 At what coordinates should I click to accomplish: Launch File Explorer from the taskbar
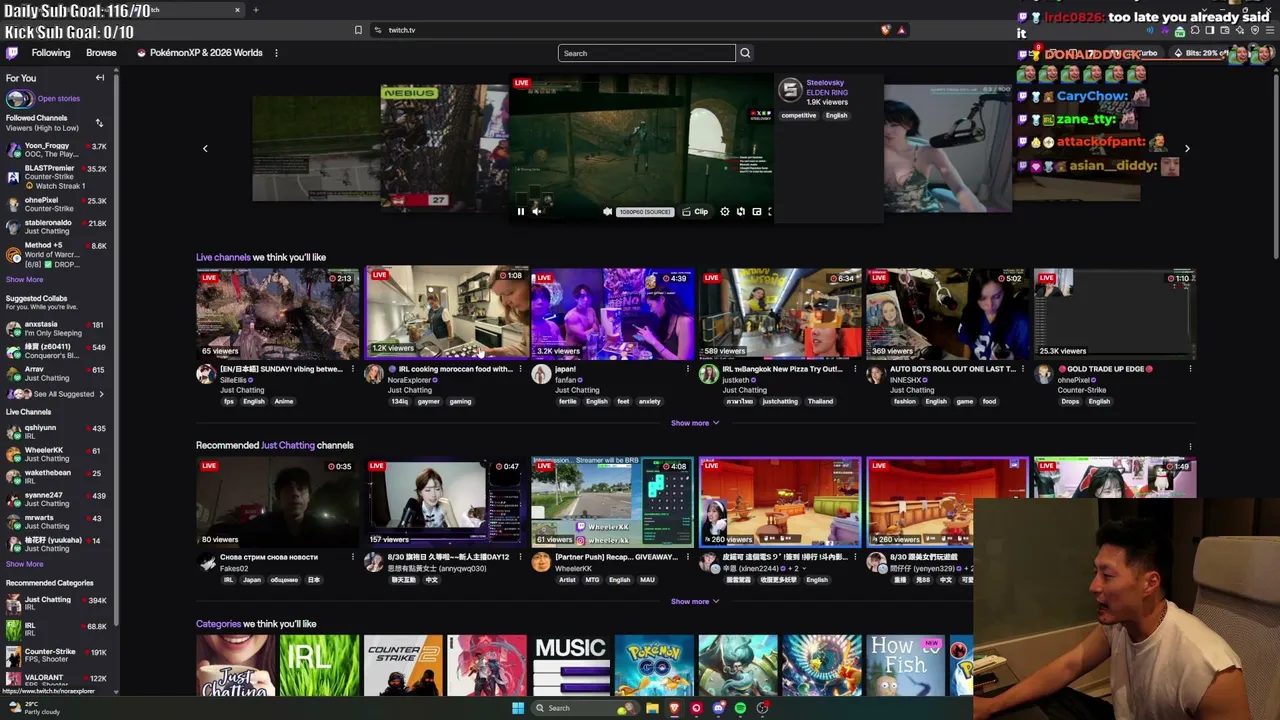(652, 708)
